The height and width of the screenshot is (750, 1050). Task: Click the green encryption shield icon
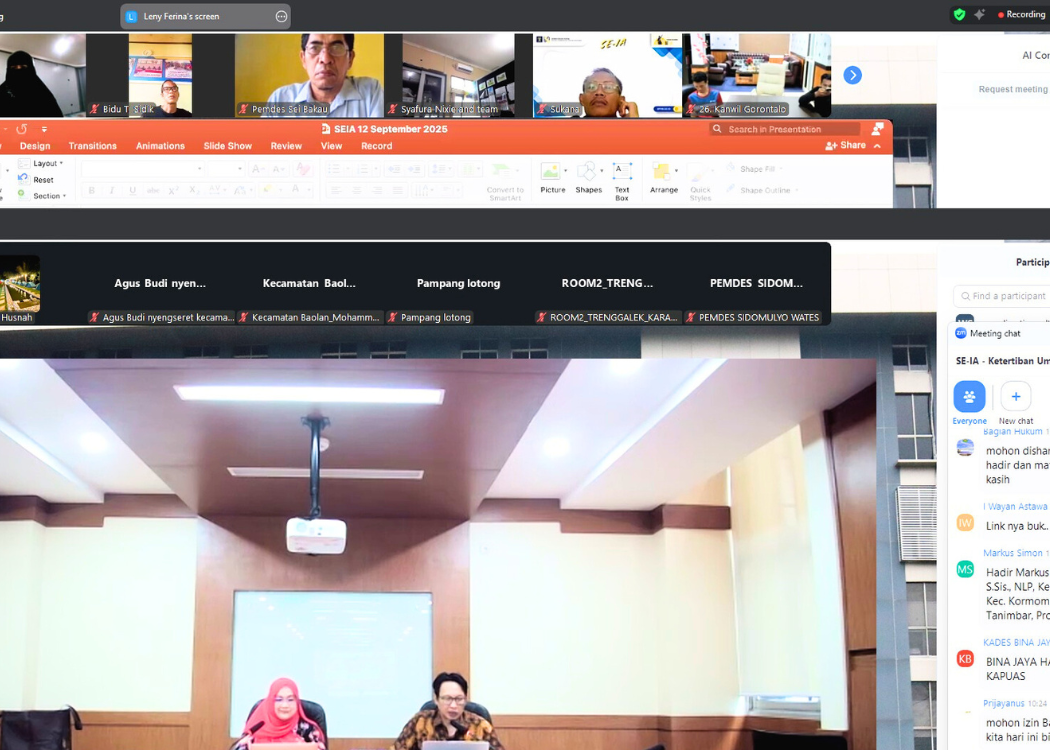click(959, 15)
